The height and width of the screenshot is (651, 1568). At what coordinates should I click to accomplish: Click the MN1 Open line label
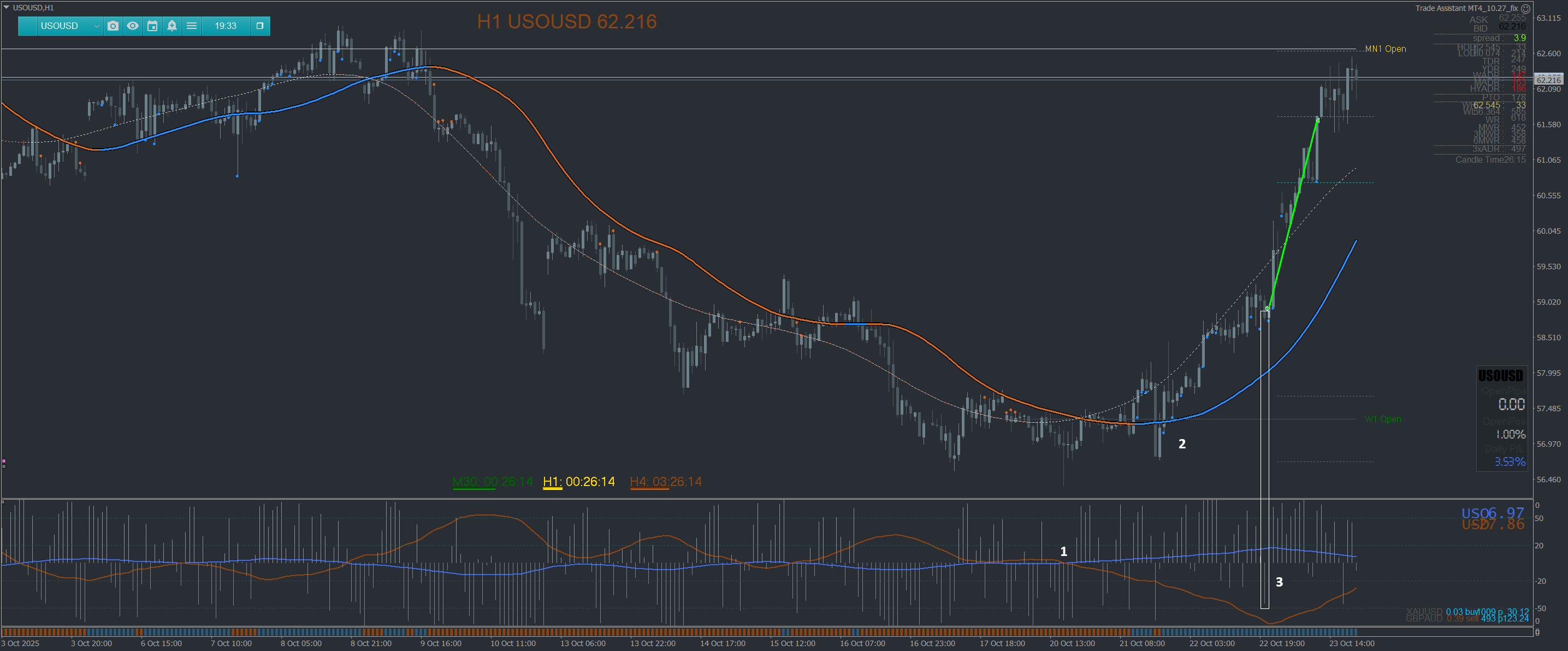tap(1386, 49)
